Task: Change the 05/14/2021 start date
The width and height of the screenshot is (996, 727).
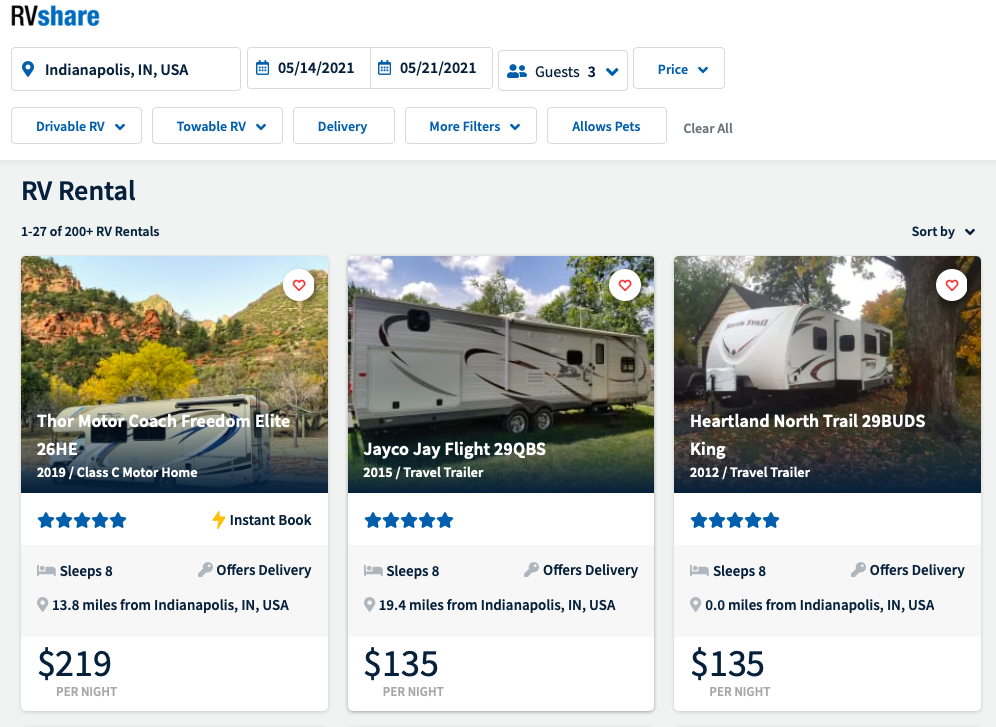Action: (x=309, y=68)
